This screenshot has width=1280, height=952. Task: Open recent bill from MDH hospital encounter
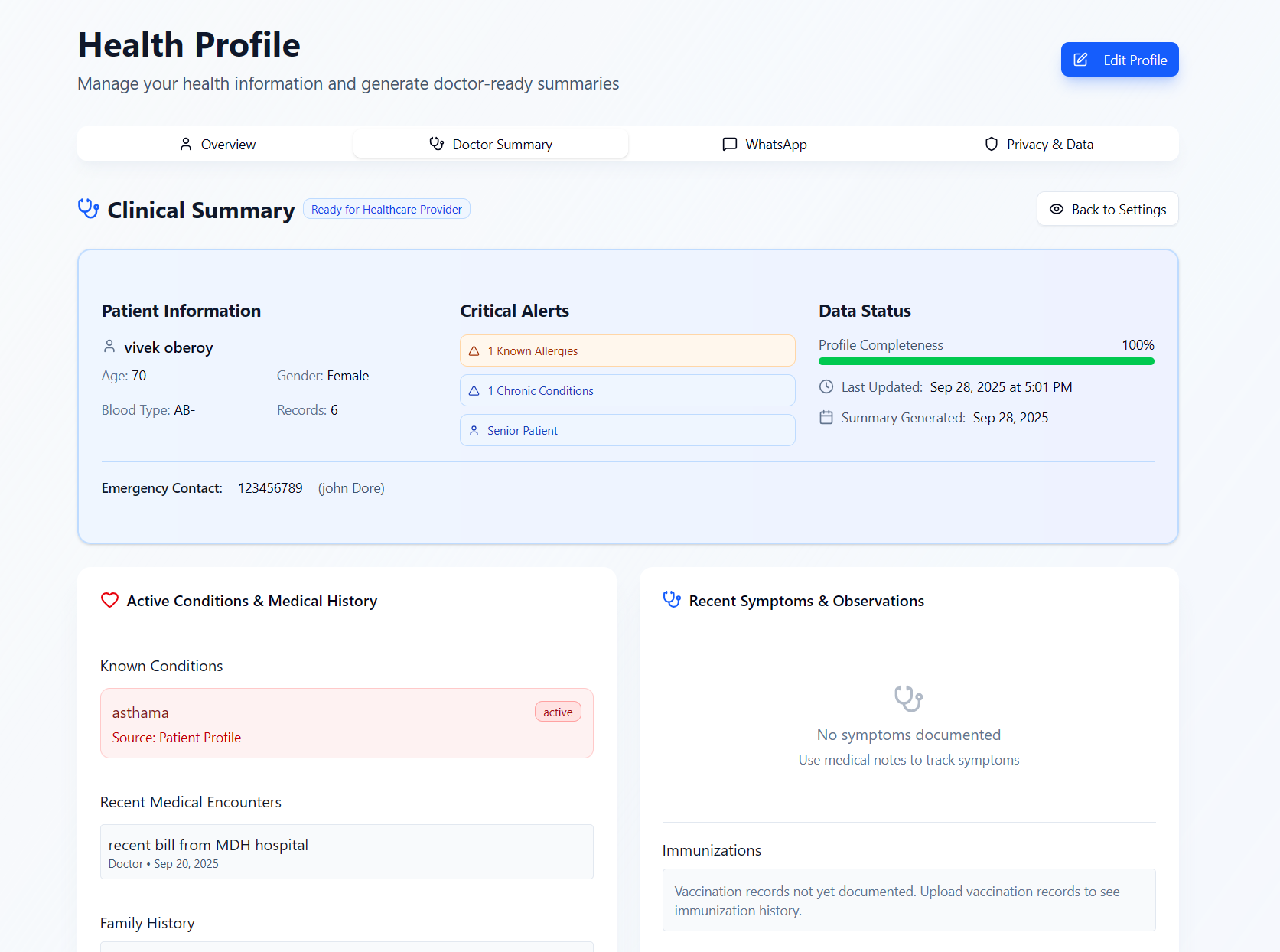(x=347, y=852)
